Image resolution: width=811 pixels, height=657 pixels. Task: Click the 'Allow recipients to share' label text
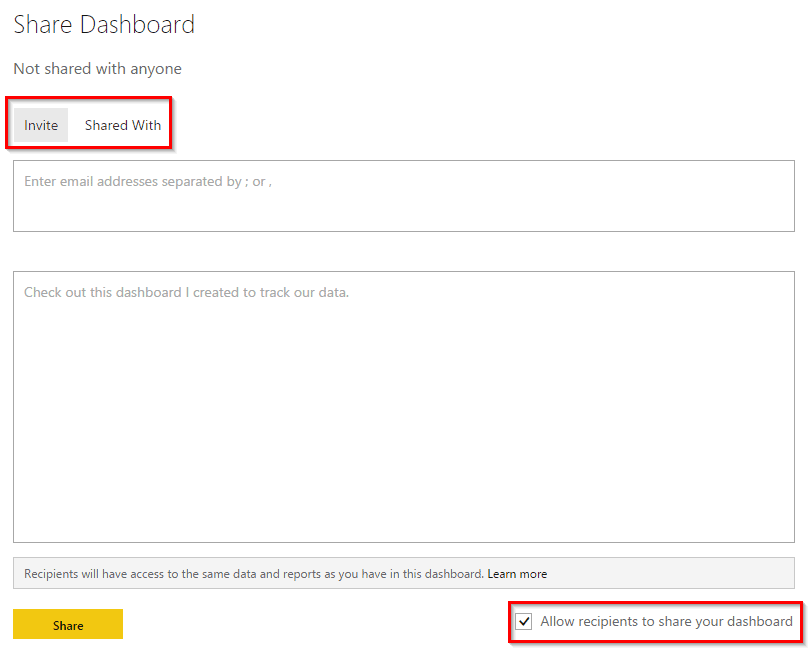point(666,622)
